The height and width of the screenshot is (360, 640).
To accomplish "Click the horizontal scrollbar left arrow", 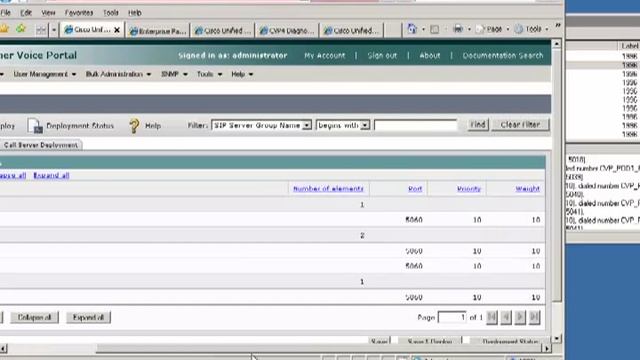I will [x=3, y=348].
